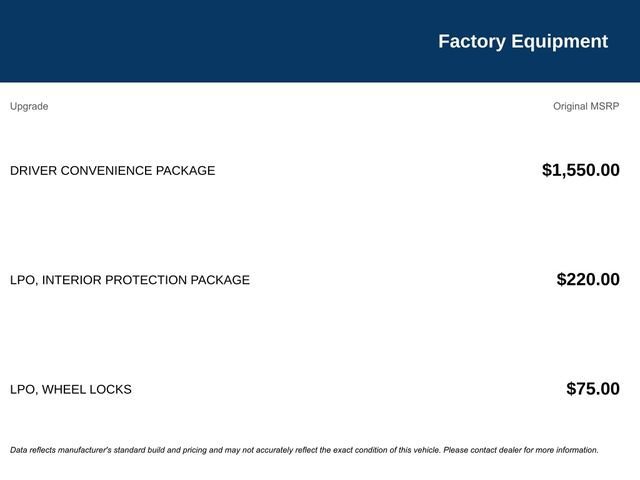The image size is (640, 480).
Task: Click the word Equipment in the banner title
Action: pyautogui.click(x=559, y=41)
